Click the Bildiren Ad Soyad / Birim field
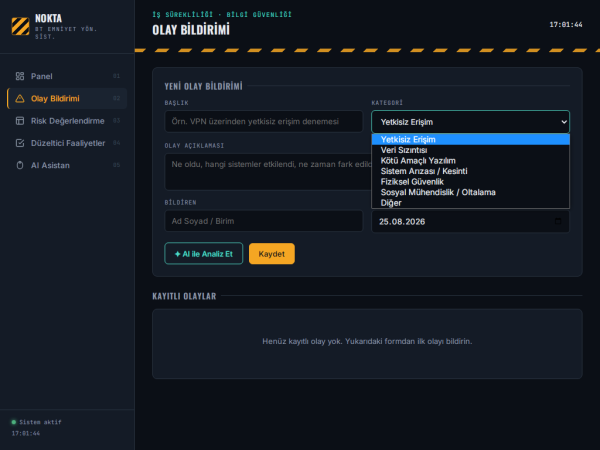The image size is (600, 450). click(x=264, y=221)
